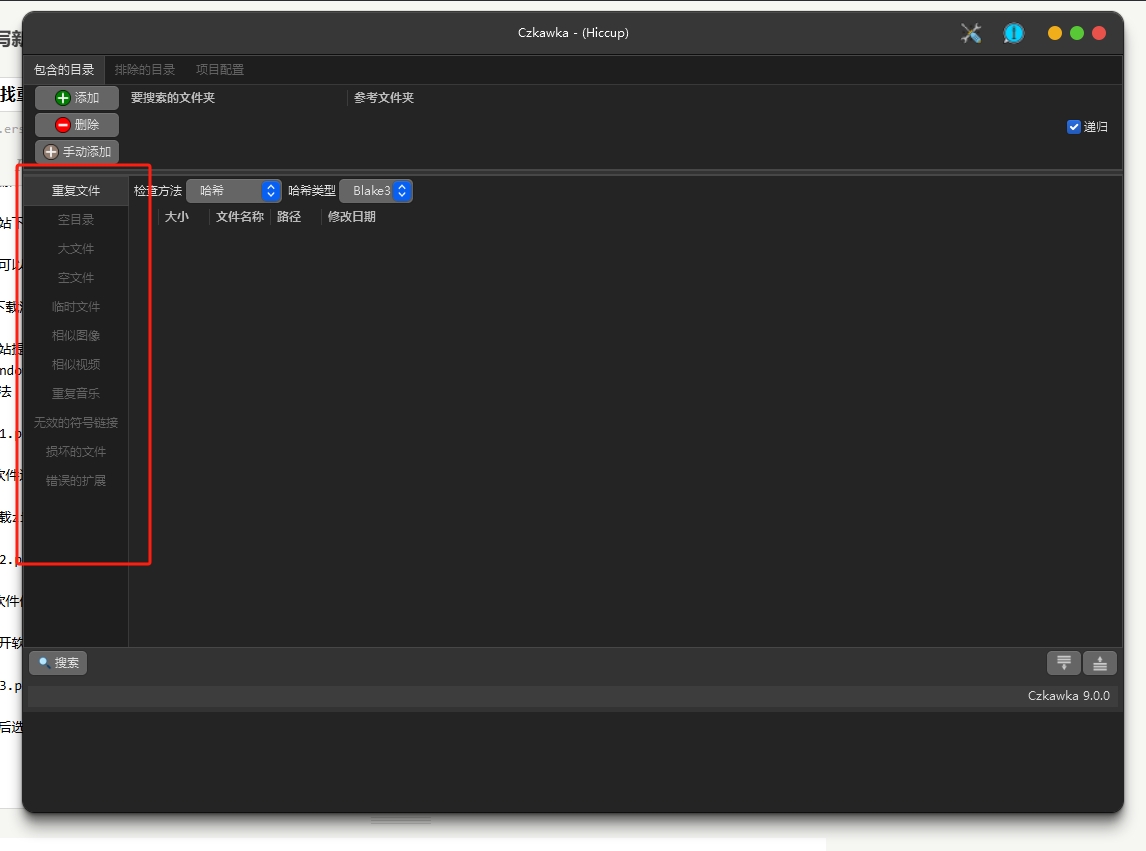
Task: Open the 检查方法 哈希 dropdown
Action: (234, 191)
